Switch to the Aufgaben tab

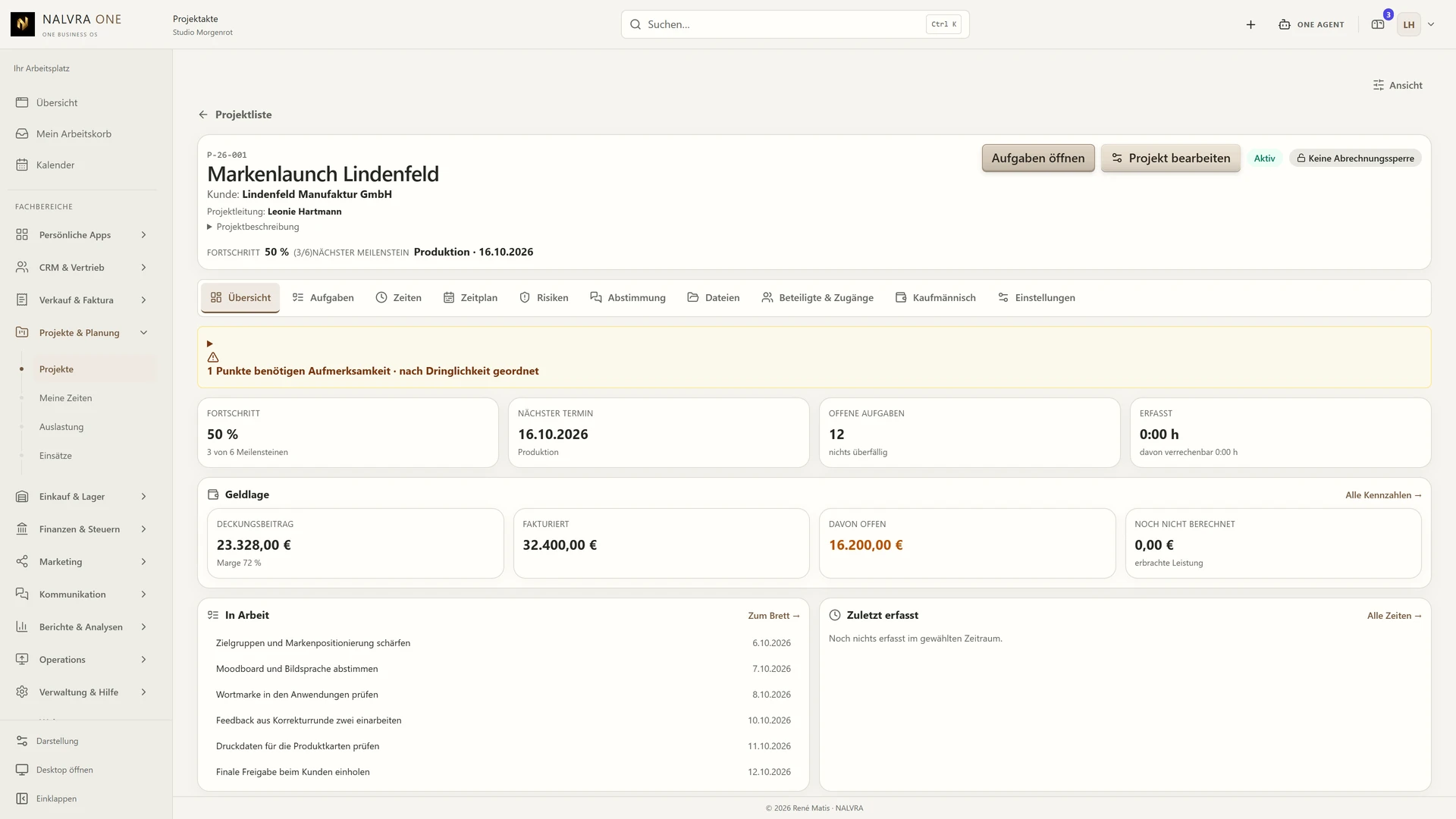(323, 298)
